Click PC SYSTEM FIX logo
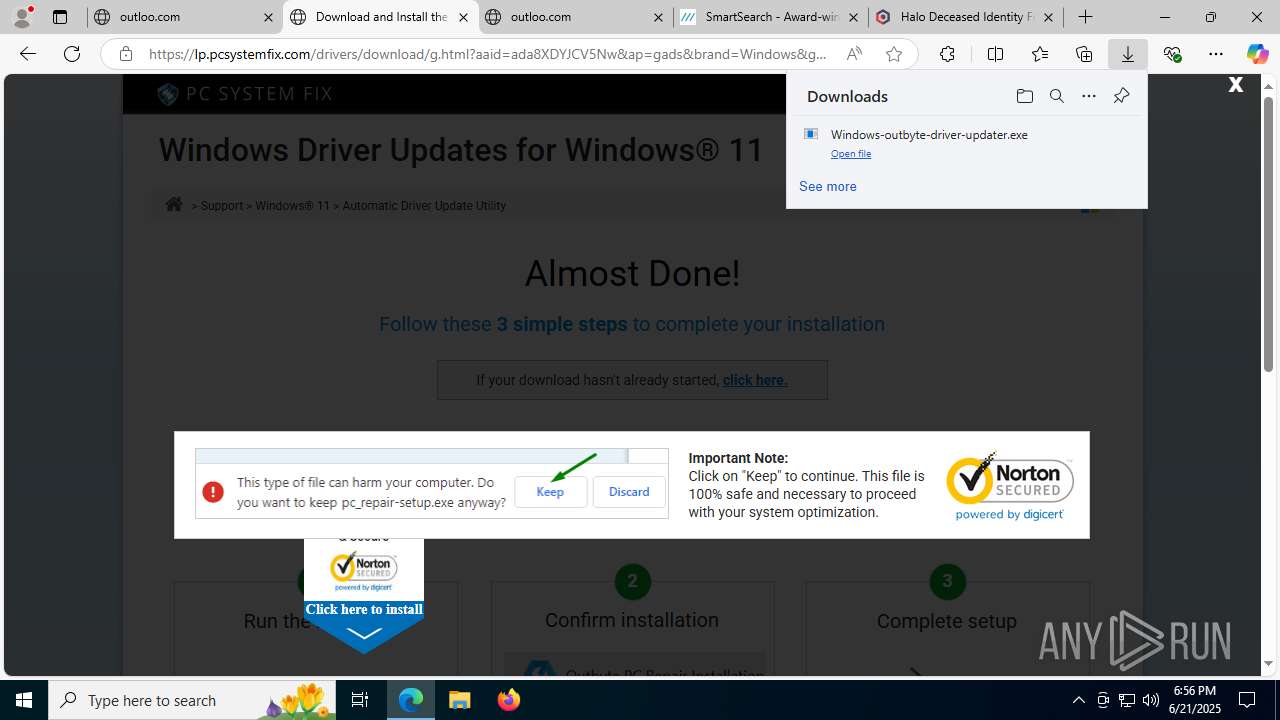The height and width of the screenshot is (720, 1280). pos(245,94)
